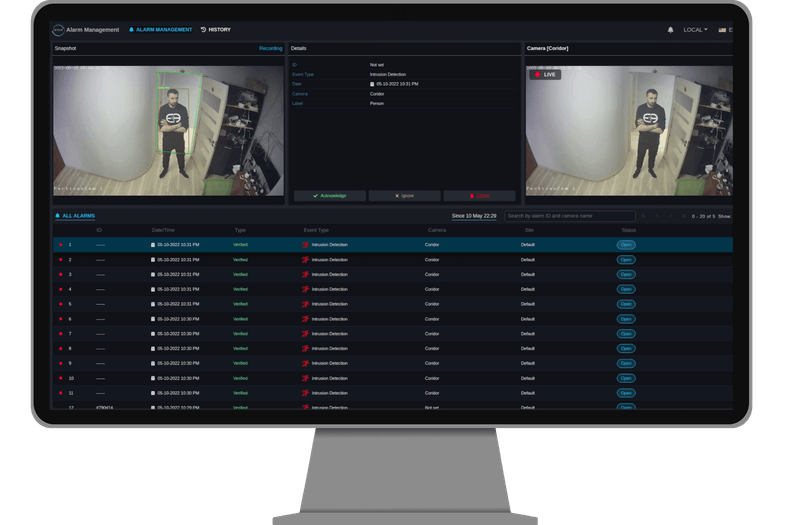Image resolution: width=812 pixels, height=525 pixels.
Task: Click the Intrusion Detection value in Details
Action: click(388, 75)
